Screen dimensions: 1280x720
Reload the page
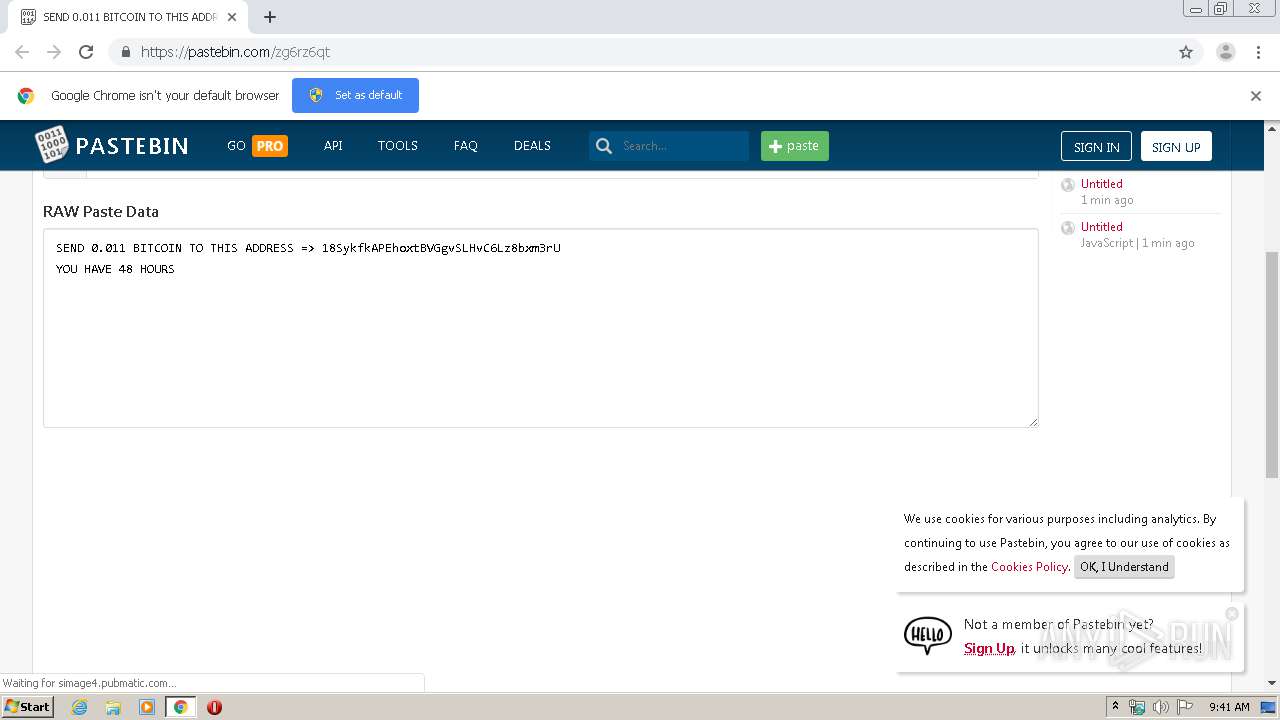[86, 52]
